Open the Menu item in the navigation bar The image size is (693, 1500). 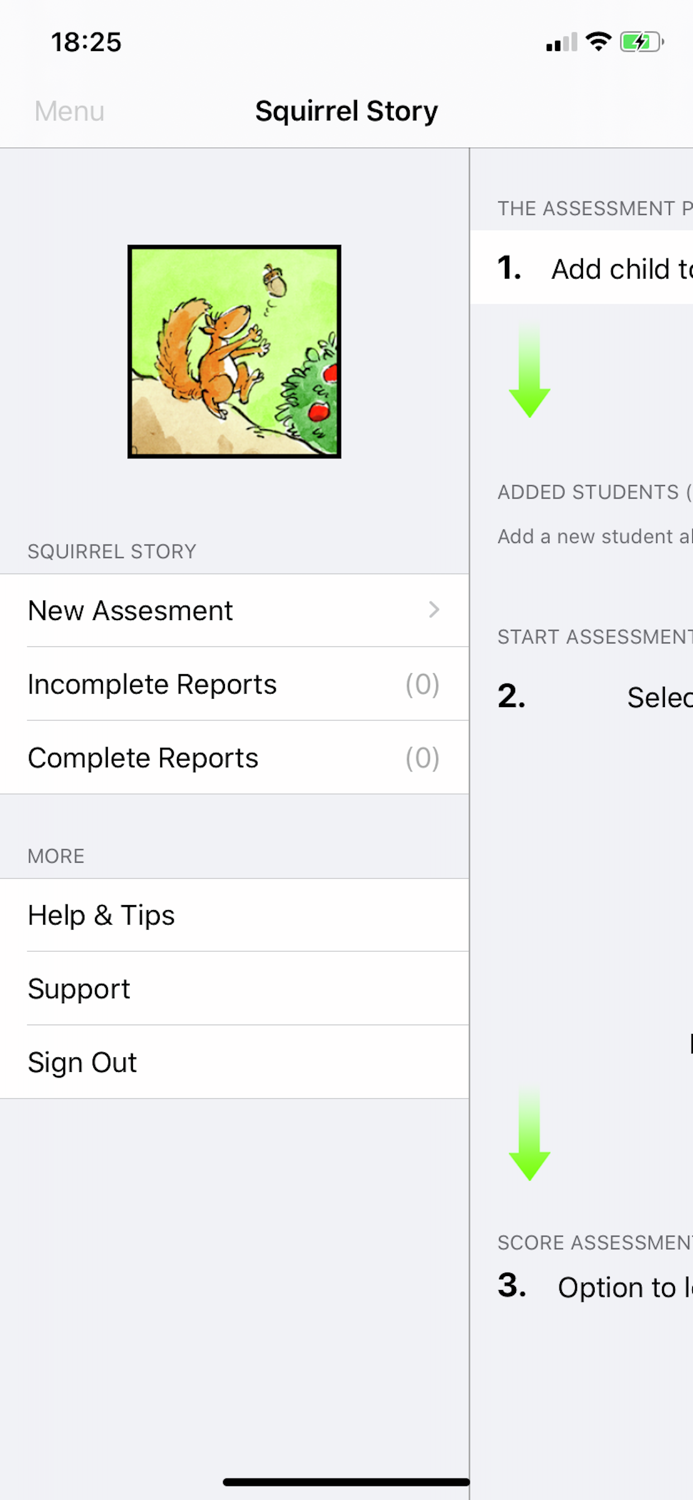pyautogui.click(x=68, y=111)
